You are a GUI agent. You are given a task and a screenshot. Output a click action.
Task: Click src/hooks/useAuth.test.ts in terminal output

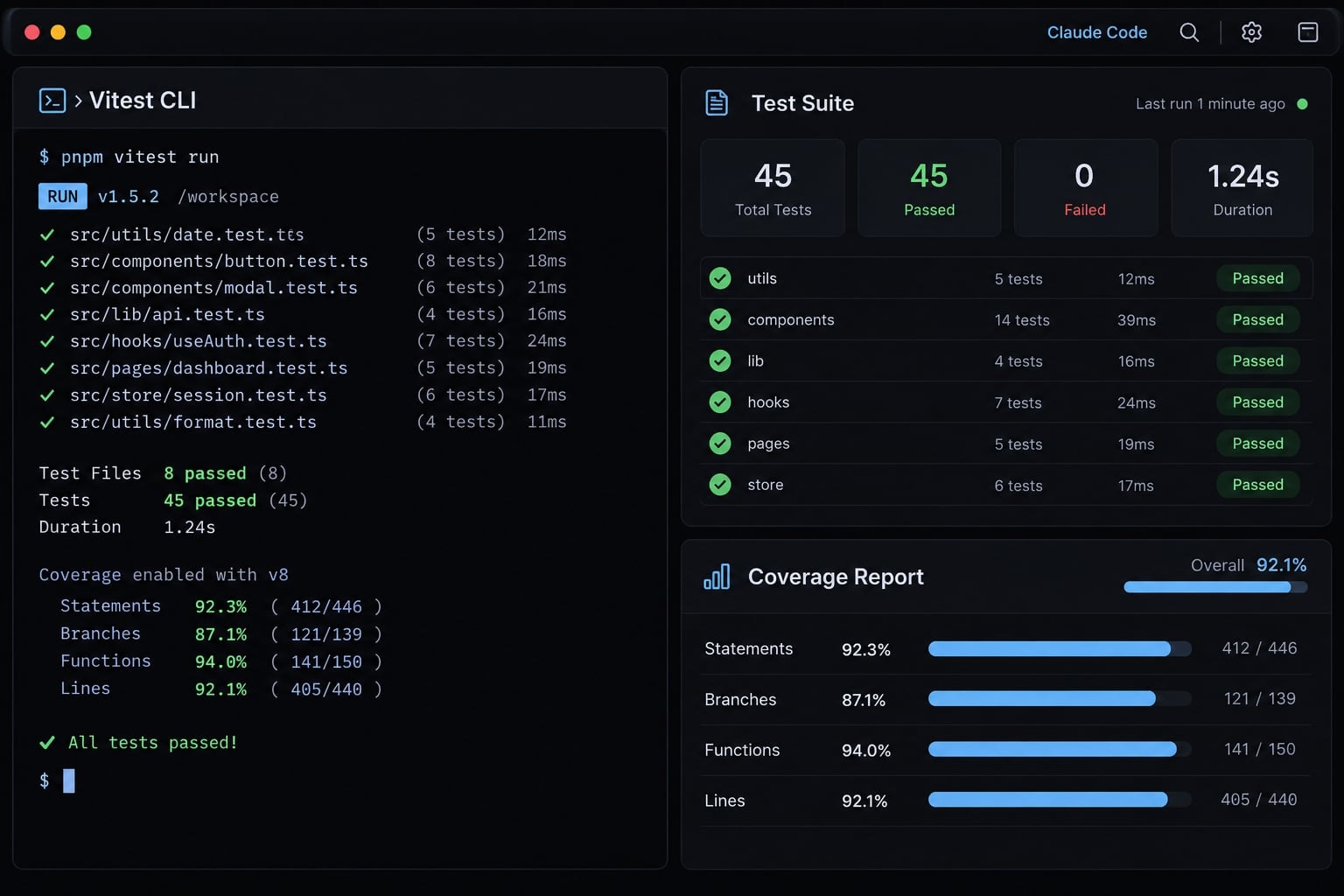[x=199, y=340]
